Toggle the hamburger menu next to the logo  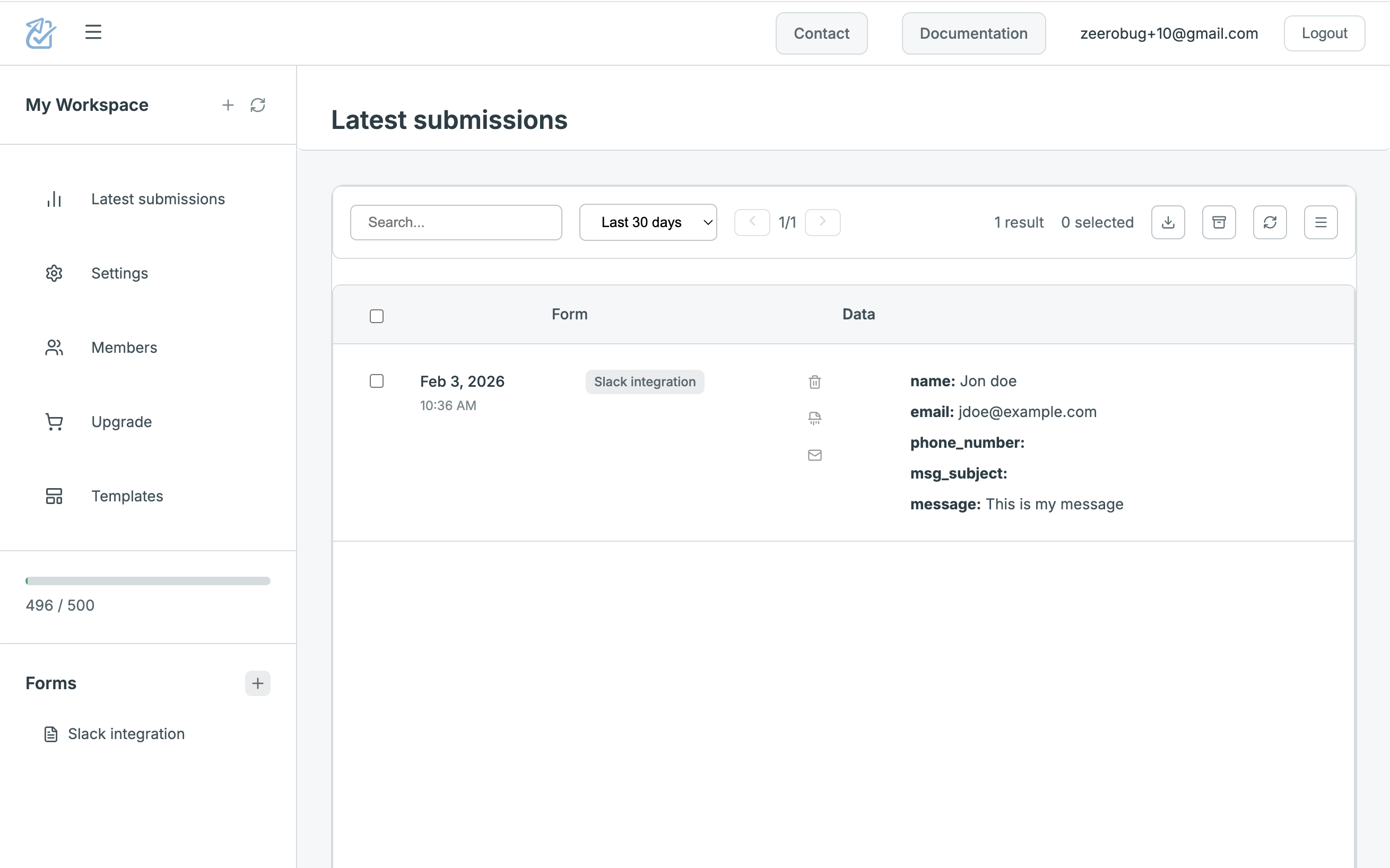[93, 32]
